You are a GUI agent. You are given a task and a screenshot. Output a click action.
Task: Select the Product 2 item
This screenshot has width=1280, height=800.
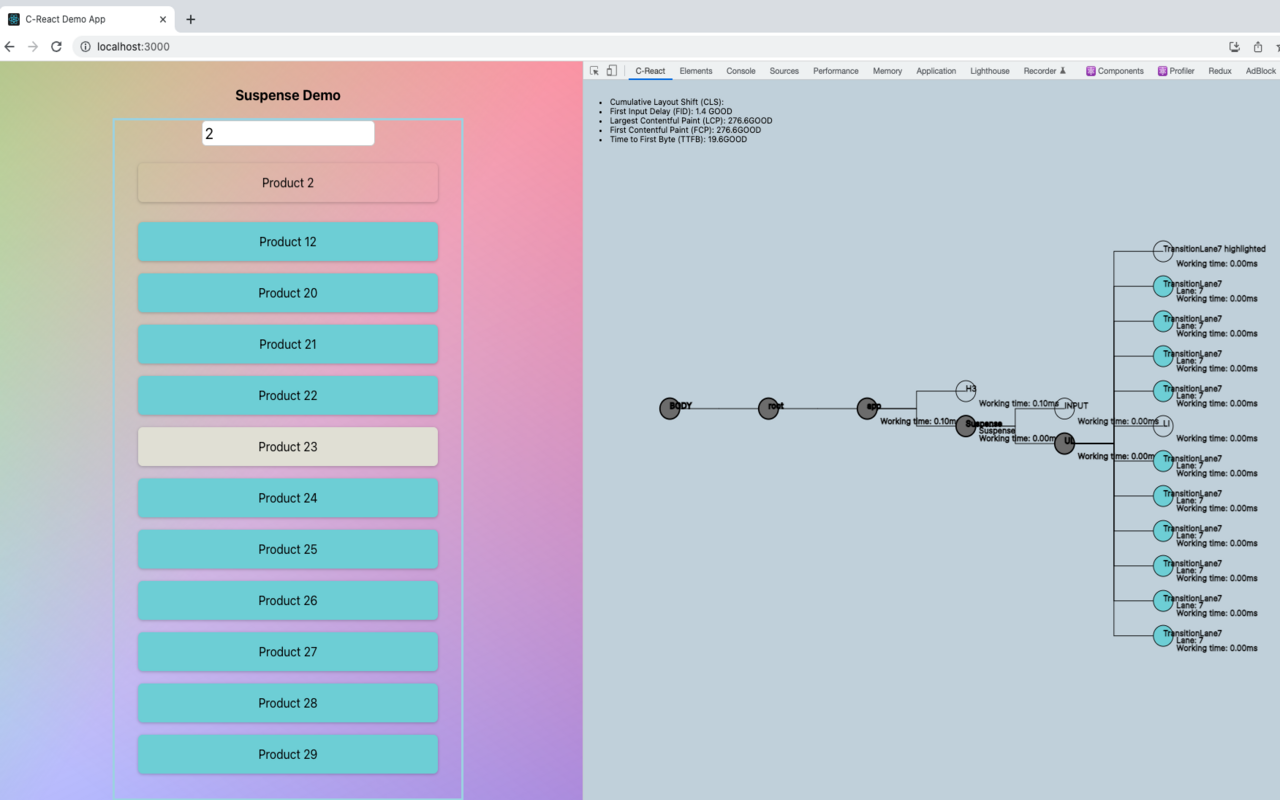[x=288, y=183]
